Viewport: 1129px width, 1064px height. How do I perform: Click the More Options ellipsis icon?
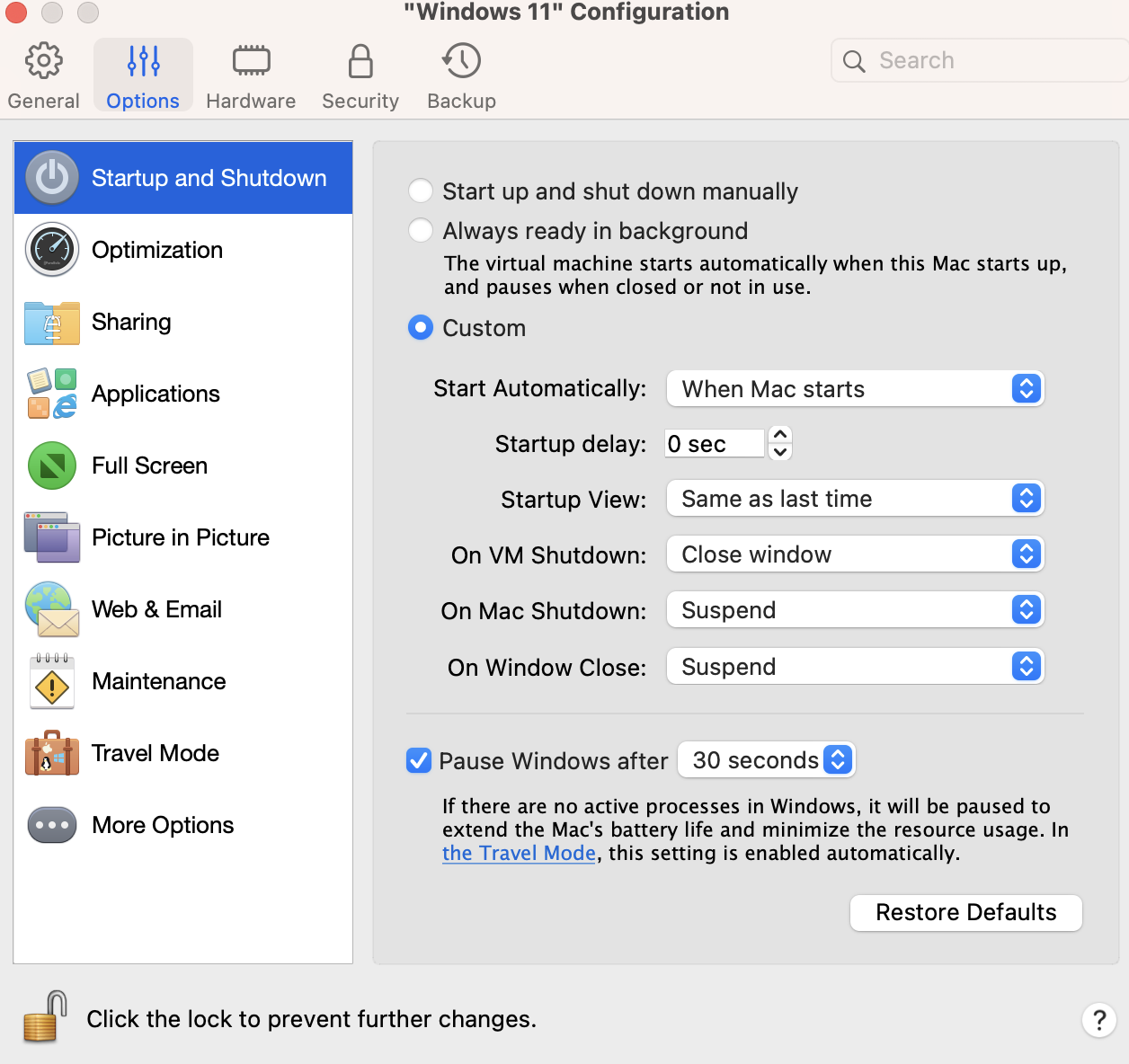(52, 825)
